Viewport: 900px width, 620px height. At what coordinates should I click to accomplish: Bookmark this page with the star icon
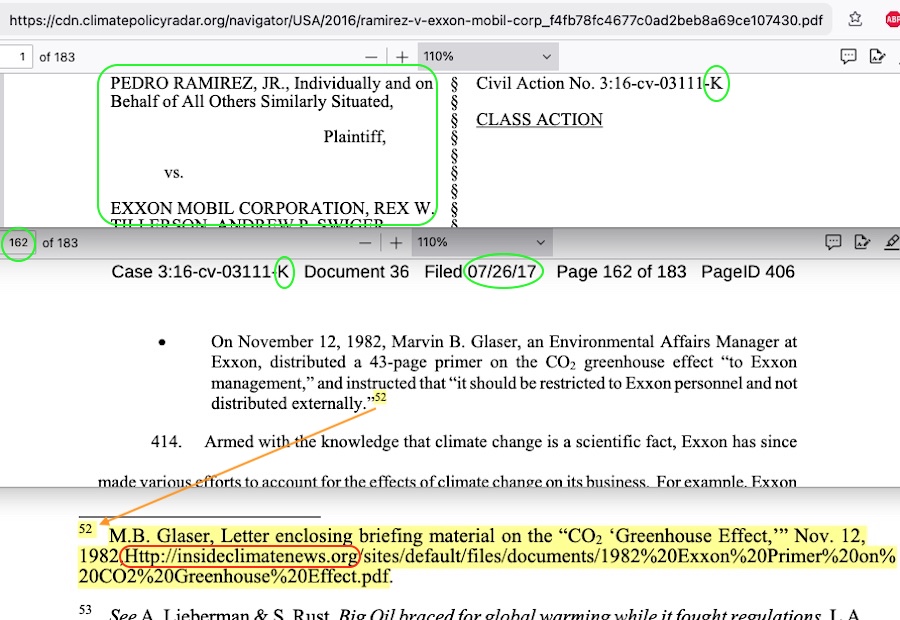856,19
